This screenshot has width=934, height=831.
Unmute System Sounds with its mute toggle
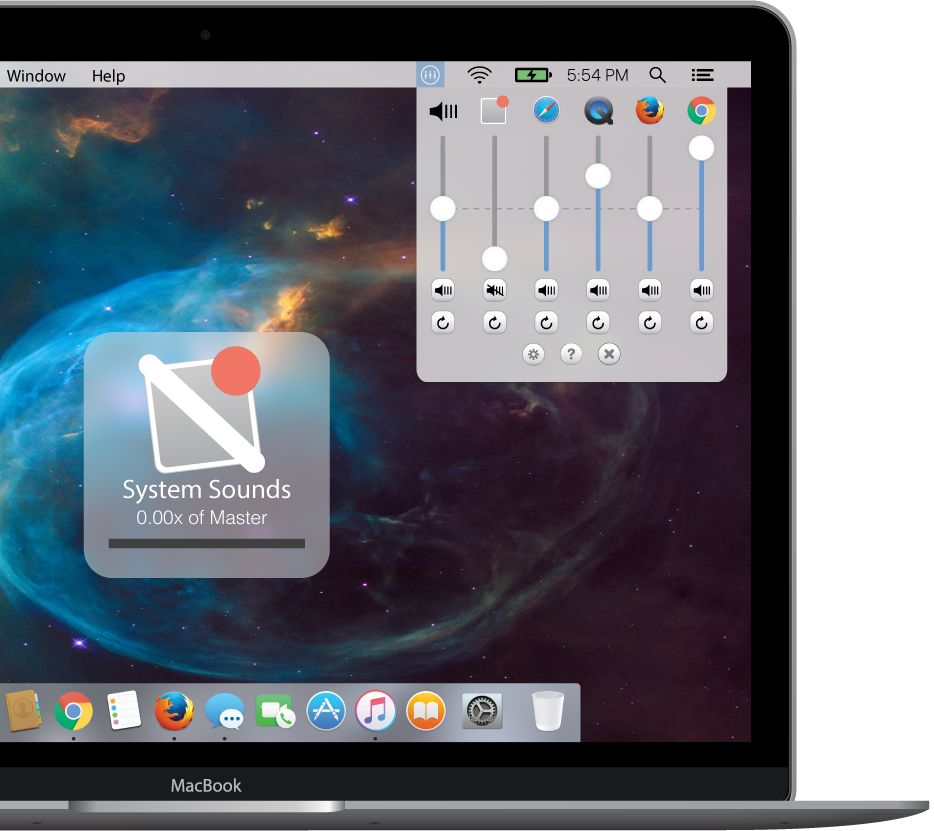493,289
